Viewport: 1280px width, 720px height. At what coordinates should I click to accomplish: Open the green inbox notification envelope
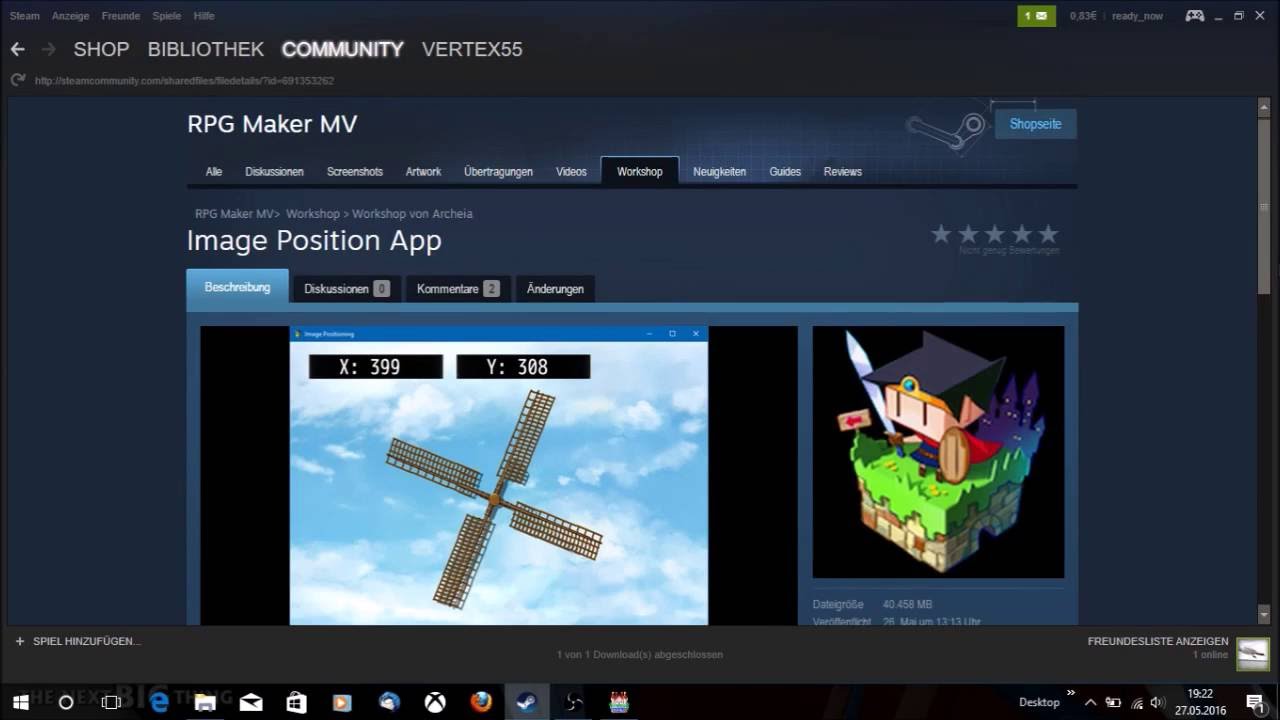tap(1037, 16)
